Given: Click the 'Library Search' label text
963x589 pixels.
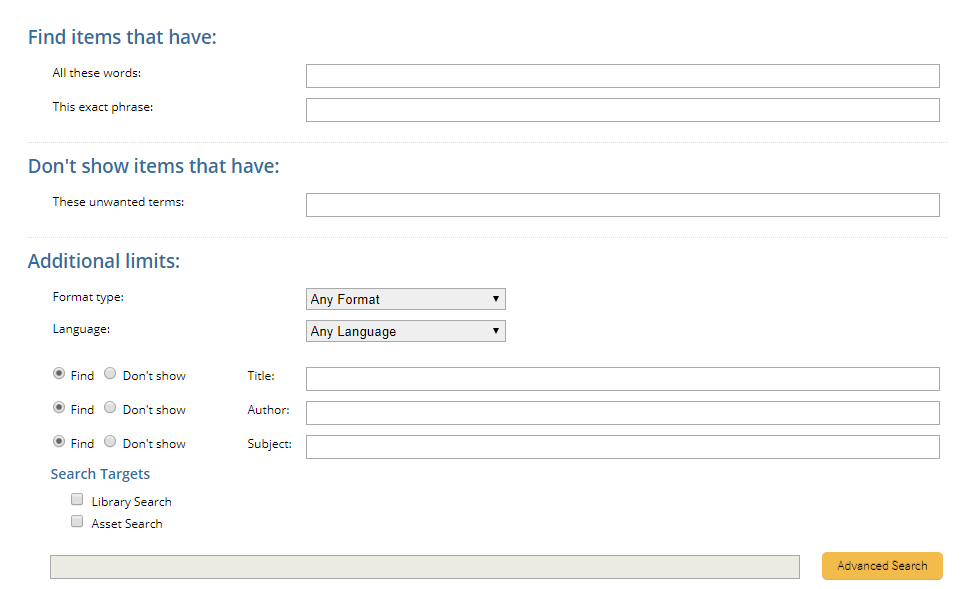Looking at the screenshot, I should click(x=131, y=502).
